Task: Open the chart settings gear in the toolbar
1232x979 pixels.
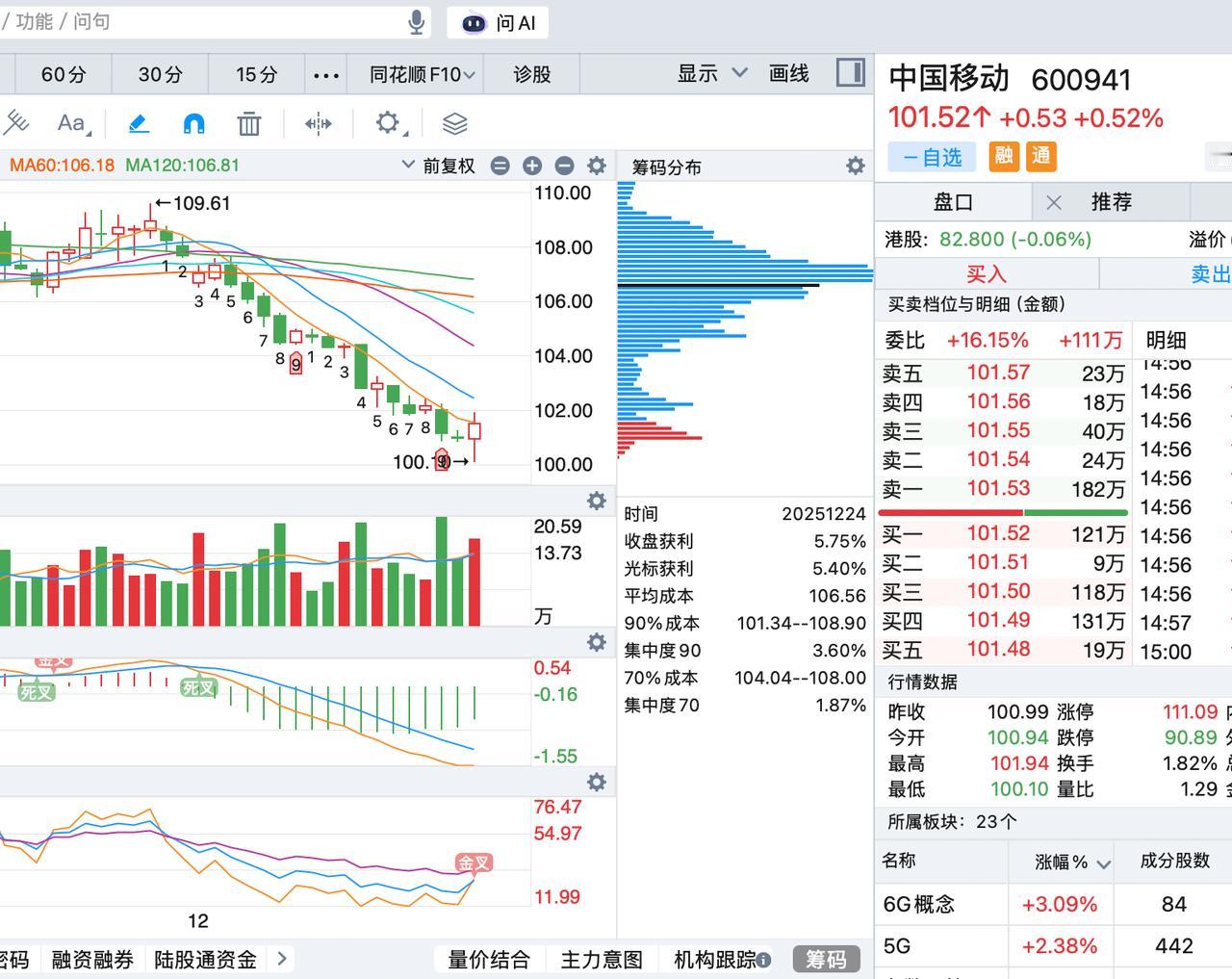Action: tap(386, 123)
